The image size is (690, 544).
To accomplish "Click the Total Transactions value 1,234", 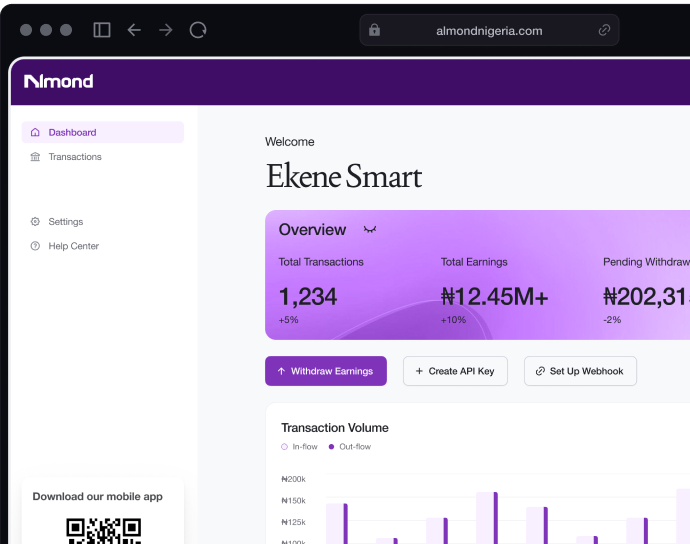I will pyautogui.click(x=308, y=296).
